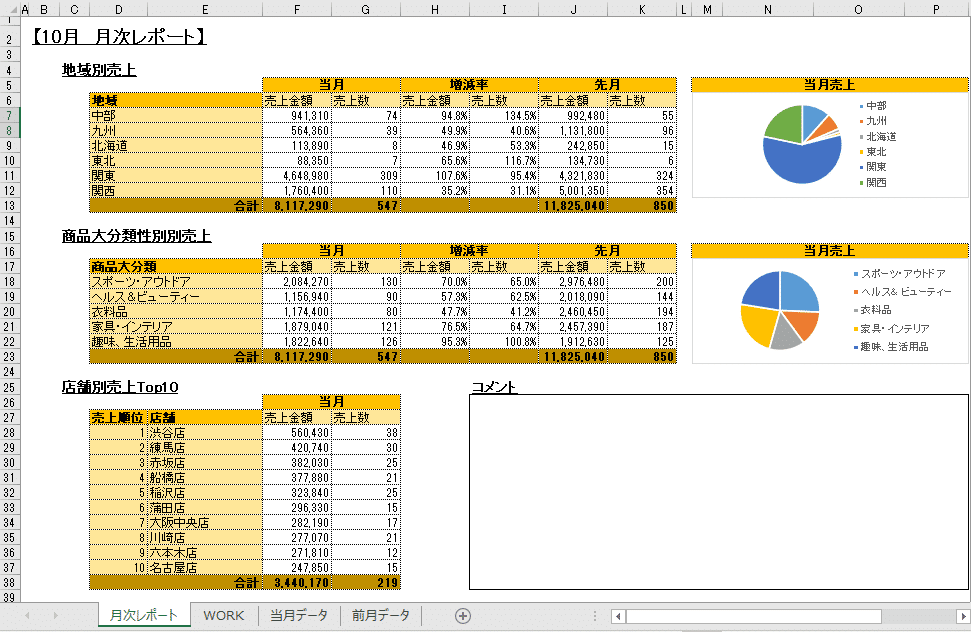
Task: Select cell showing 134.5%
Action: [x=504, y=115]
